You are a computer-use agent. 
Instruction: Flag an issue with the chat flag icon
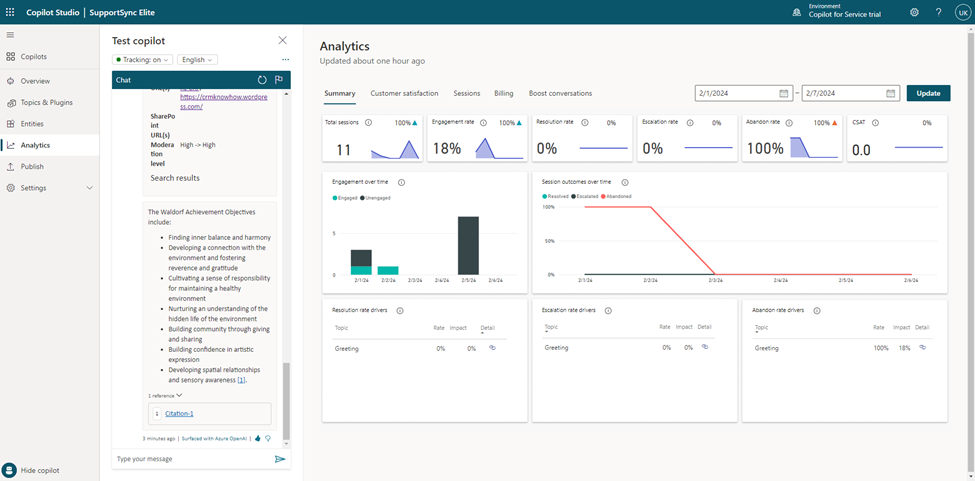click(x=279, y=80)
